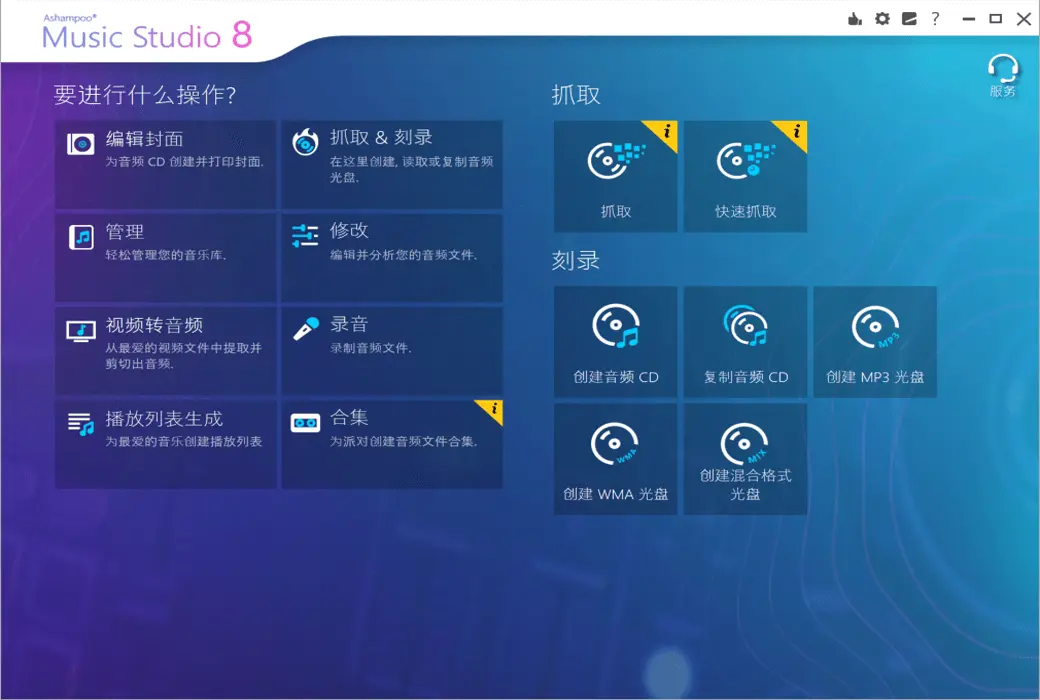This screenshot has height=700, width=1040.
Task: Click the text 为最爱的音乐创建播放列表
Action: [x=184, y=441]
